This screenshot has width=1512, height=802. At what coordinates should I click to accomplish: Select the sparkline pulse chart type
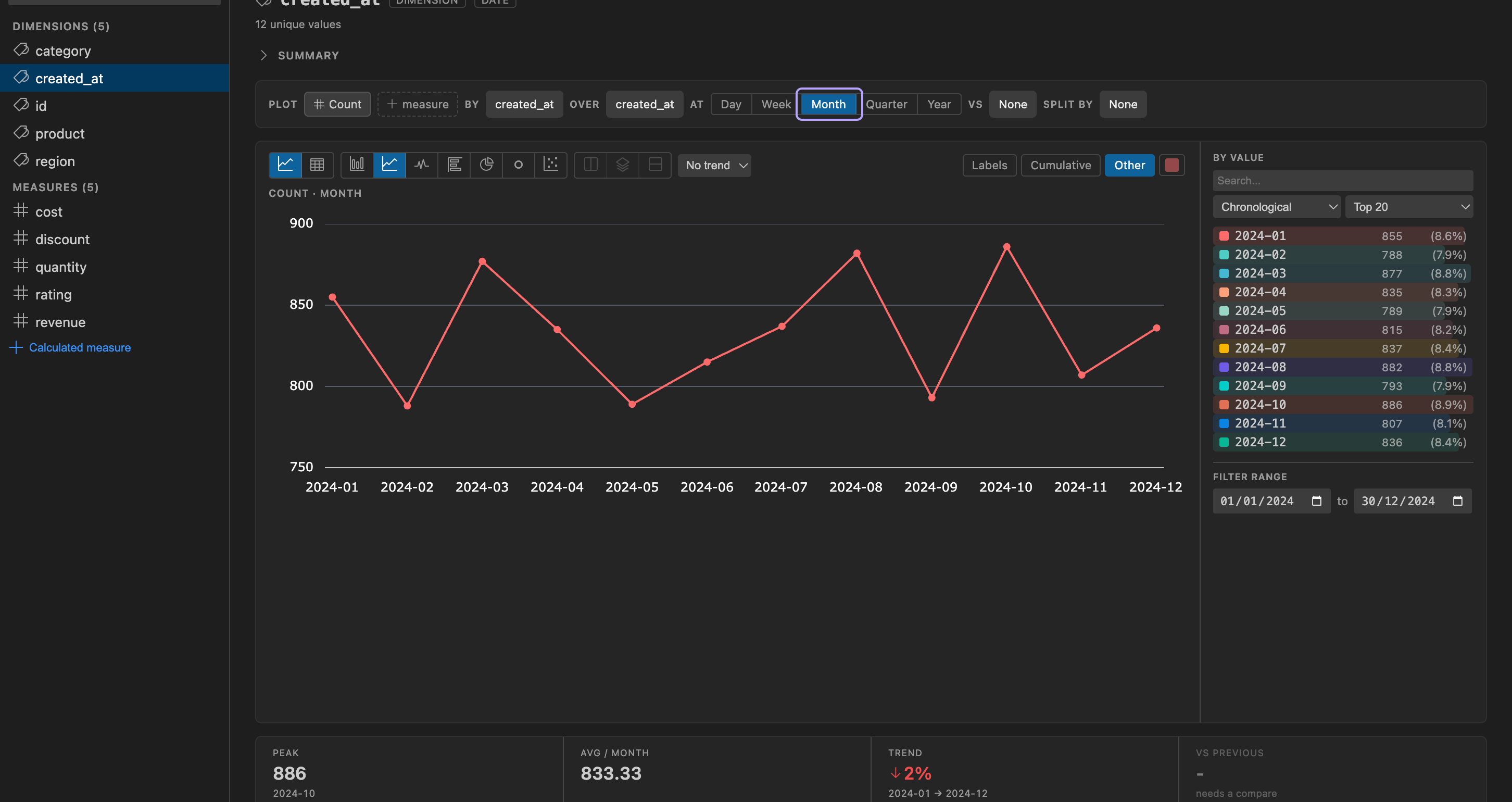(x=421, y=165)
